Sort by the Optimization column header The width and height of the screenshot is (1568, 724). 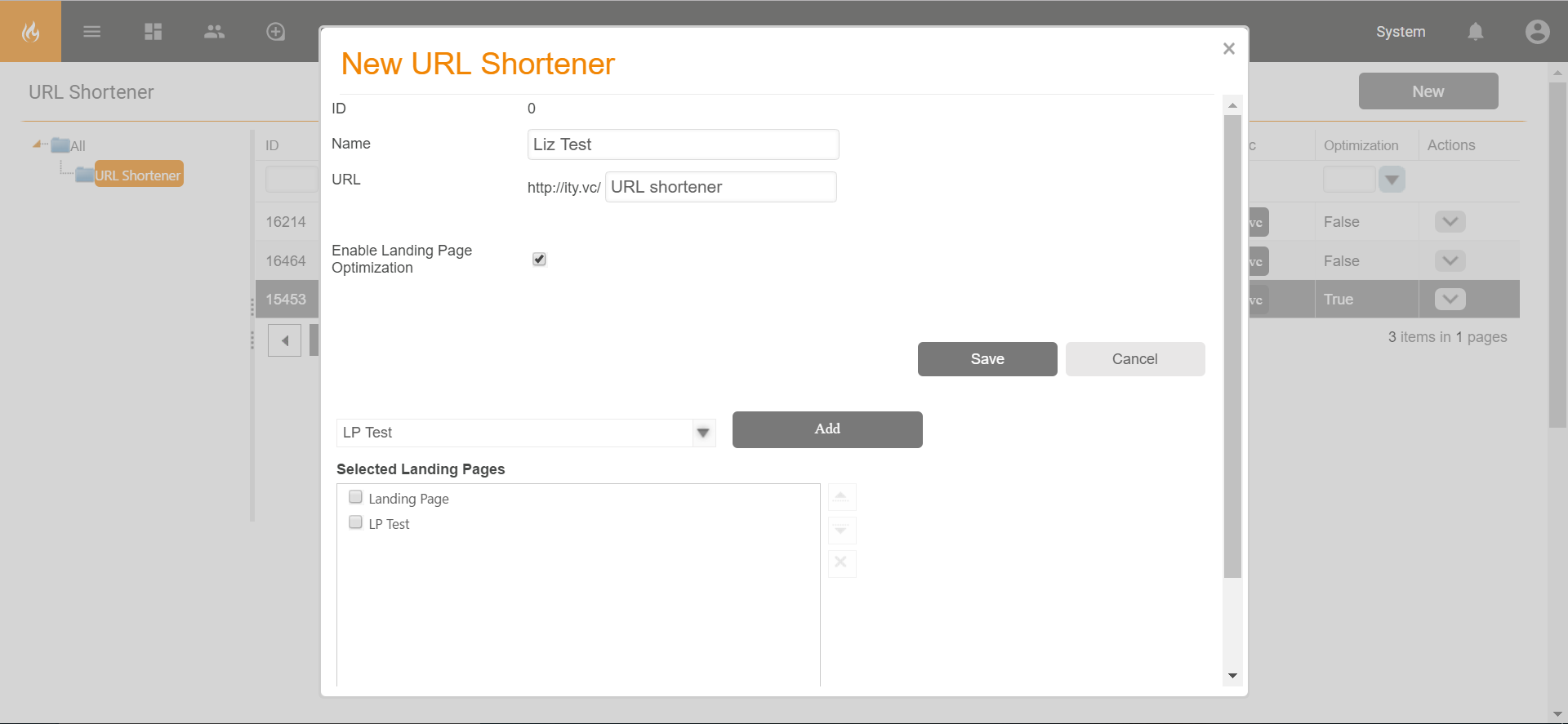coord(1361,145)
